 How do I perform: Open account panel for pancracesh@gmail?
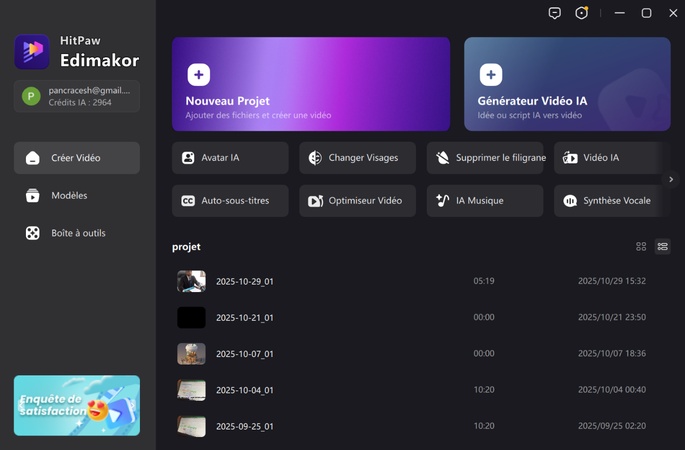click(77, 96)
